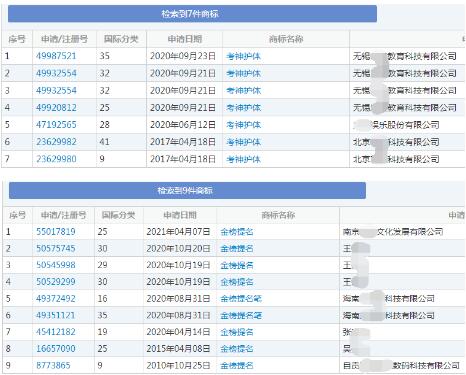Open registration number 55017819

pos(56,232)
